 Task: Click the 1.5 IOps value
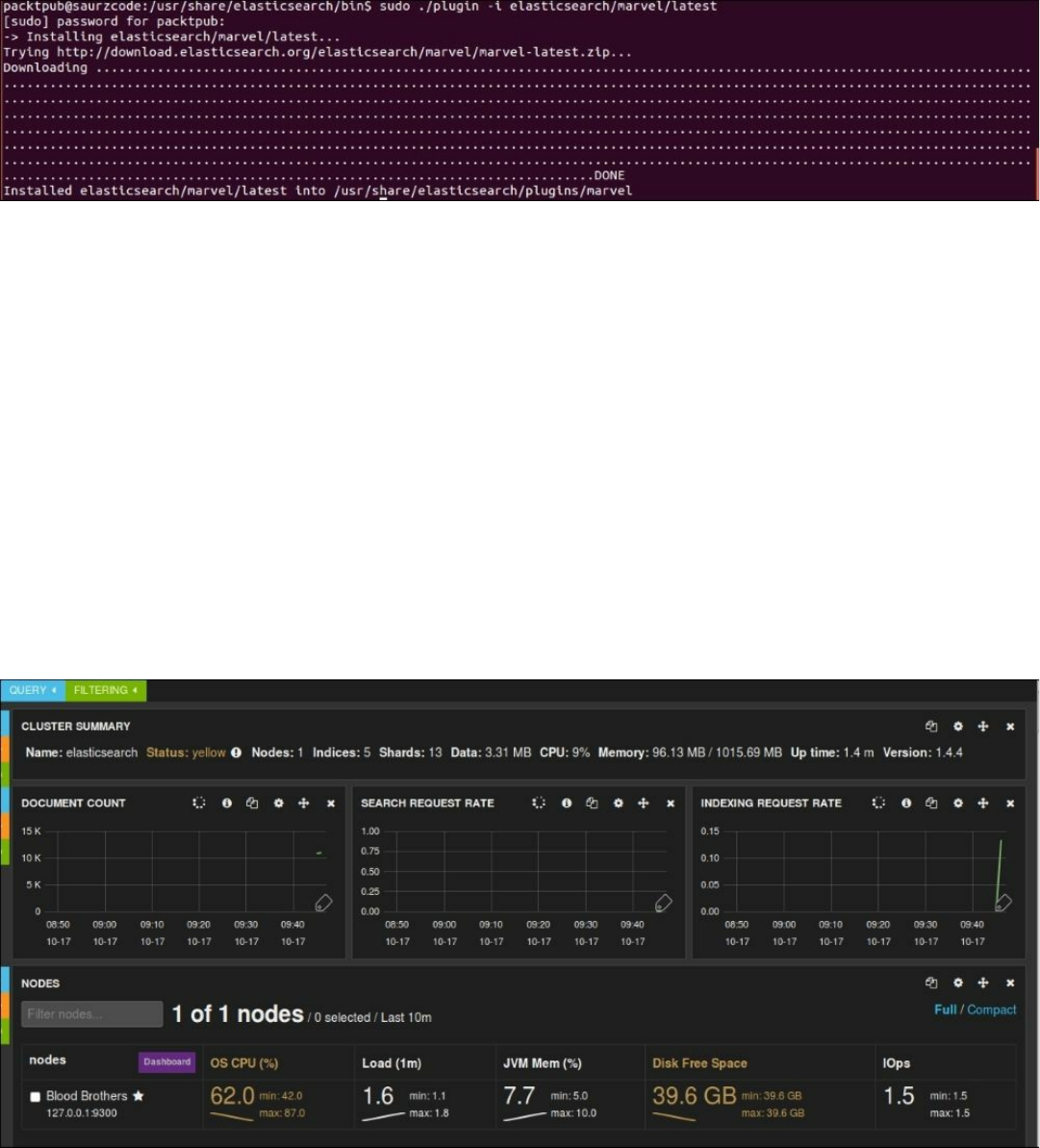pyautogui.click(x=899, y=1096)
